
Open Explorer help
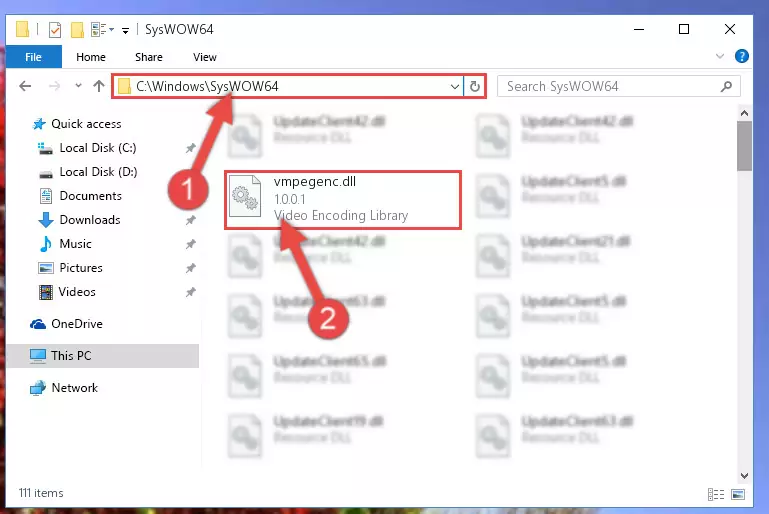point(742,56)
